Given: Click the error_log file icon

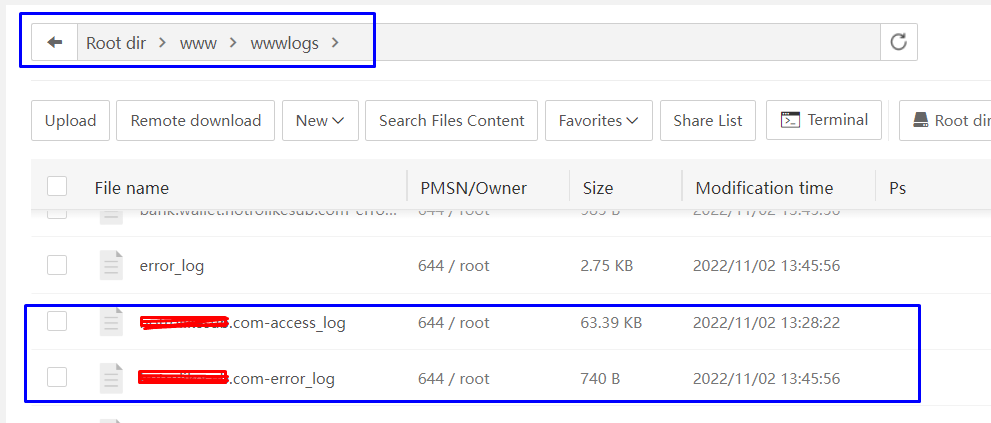Looking at the screenshot, I should click(x=111, y=265).
